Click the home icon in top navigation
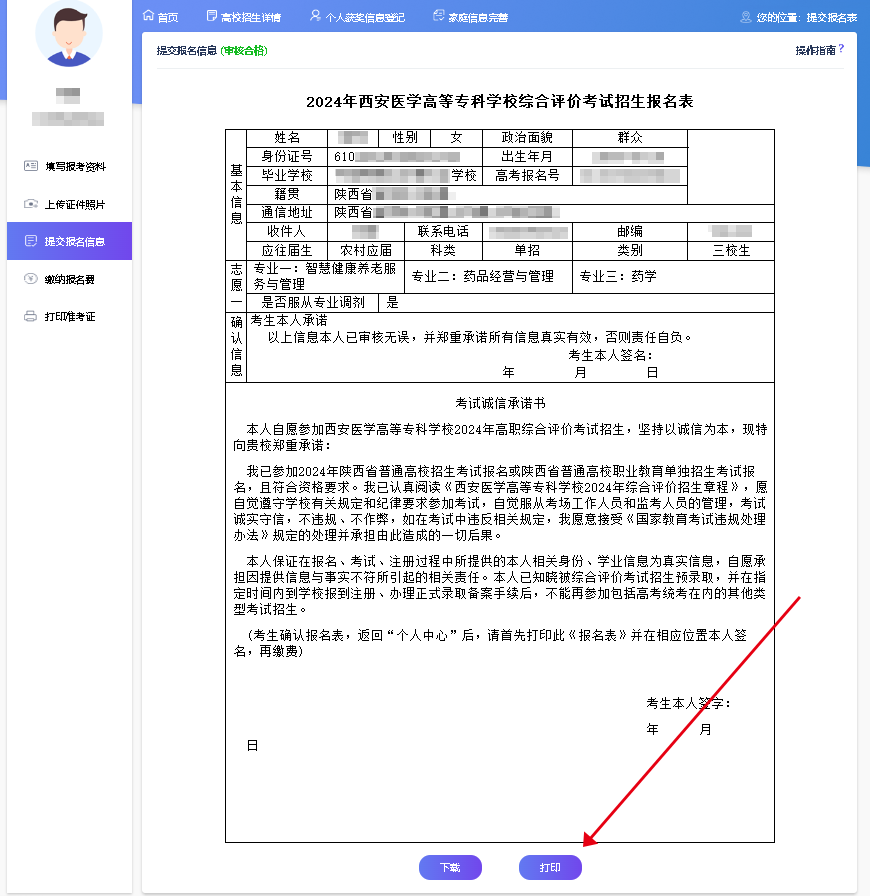 click(148, 16)
